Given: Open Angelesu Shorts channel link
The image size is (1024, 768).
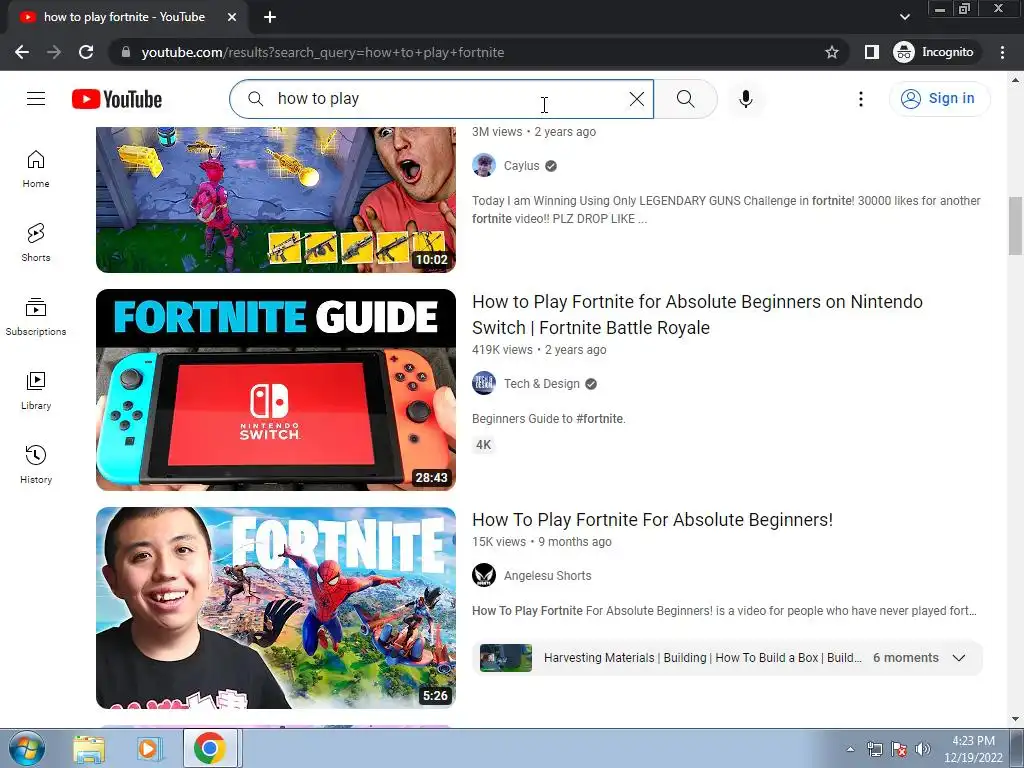Looking at the screenshot, I should click(x=547, y=576).
